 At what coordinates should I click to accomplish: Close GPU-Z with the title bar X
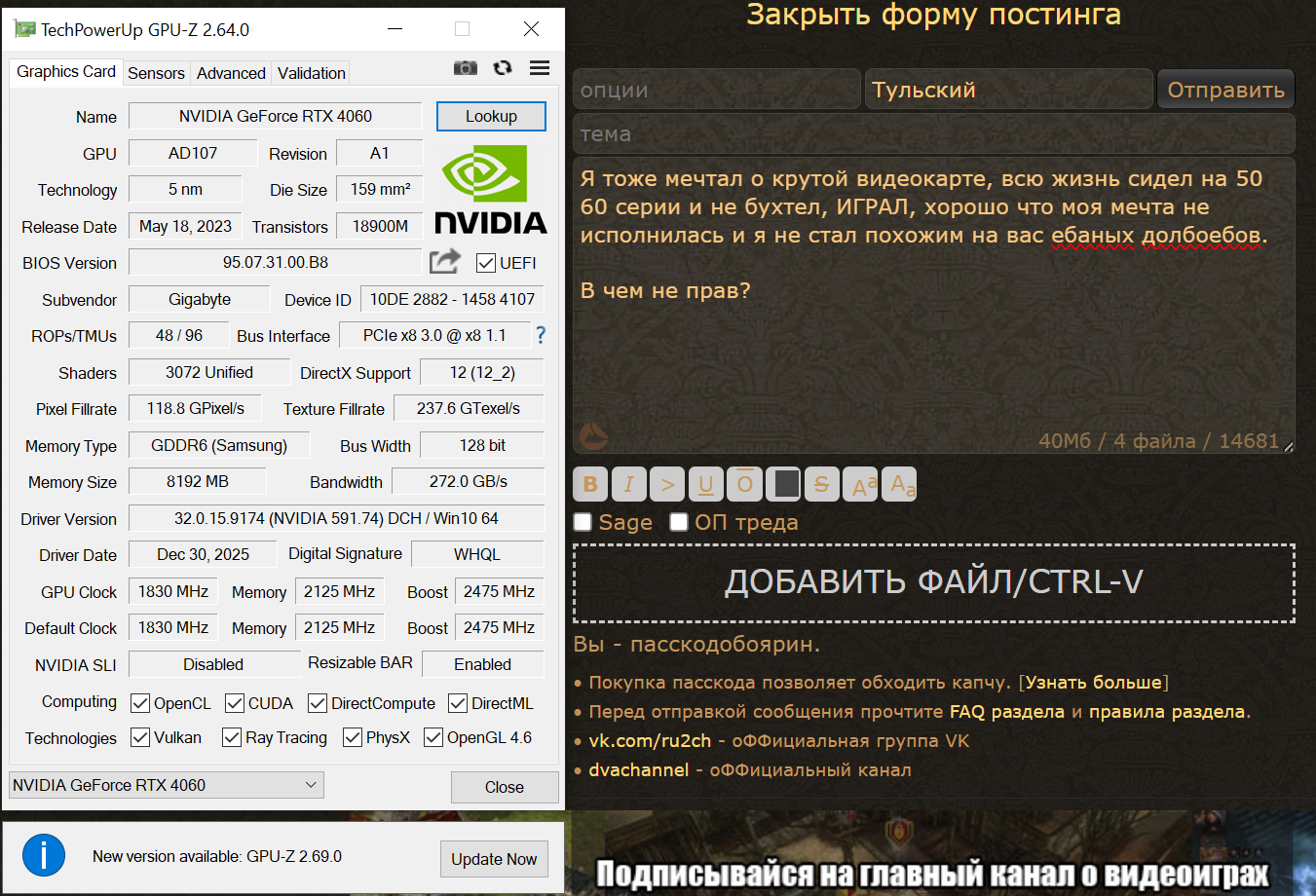(531, 29)
